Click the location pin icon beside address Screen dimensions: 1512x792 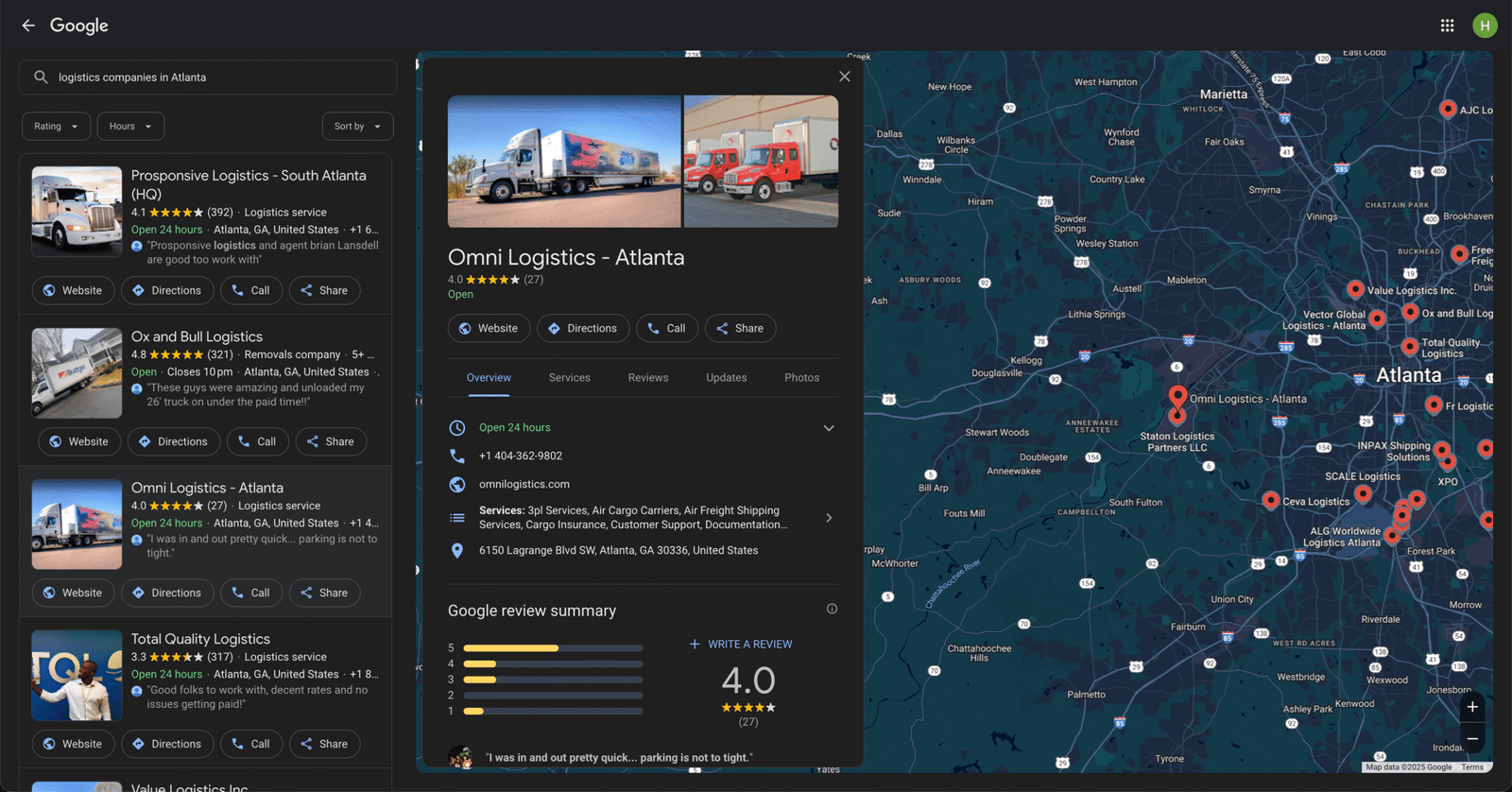point(457,551)
